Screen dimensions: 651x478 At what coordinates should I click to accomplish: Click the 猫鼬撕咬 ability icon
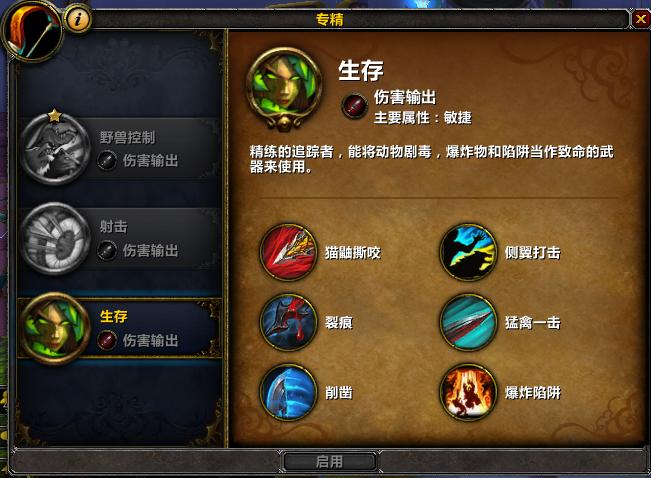[x=289, y=252]
